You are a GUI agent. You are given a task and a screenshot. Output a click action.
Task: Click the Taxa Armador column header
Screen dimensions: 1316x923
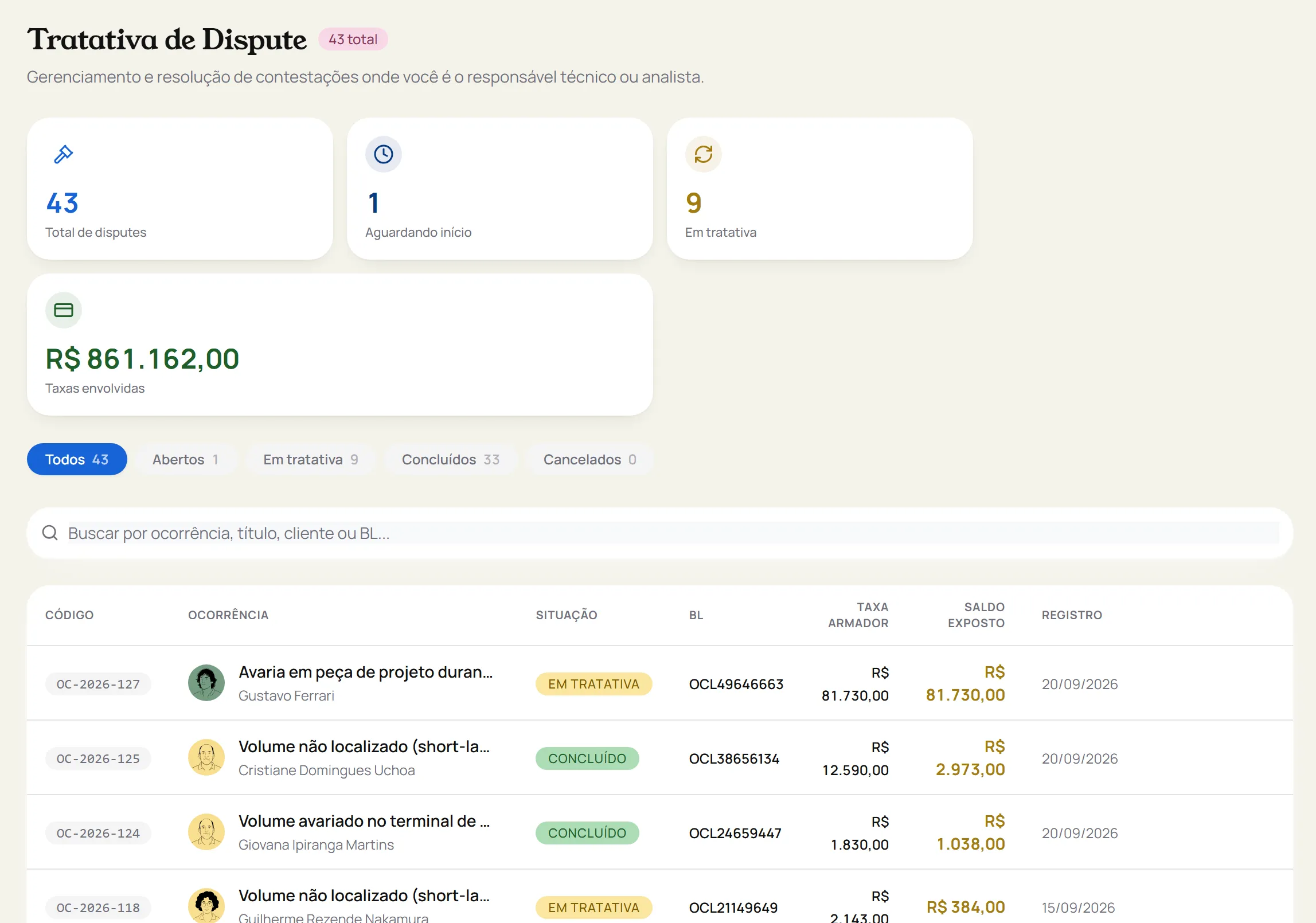click(x=858, y=615)
